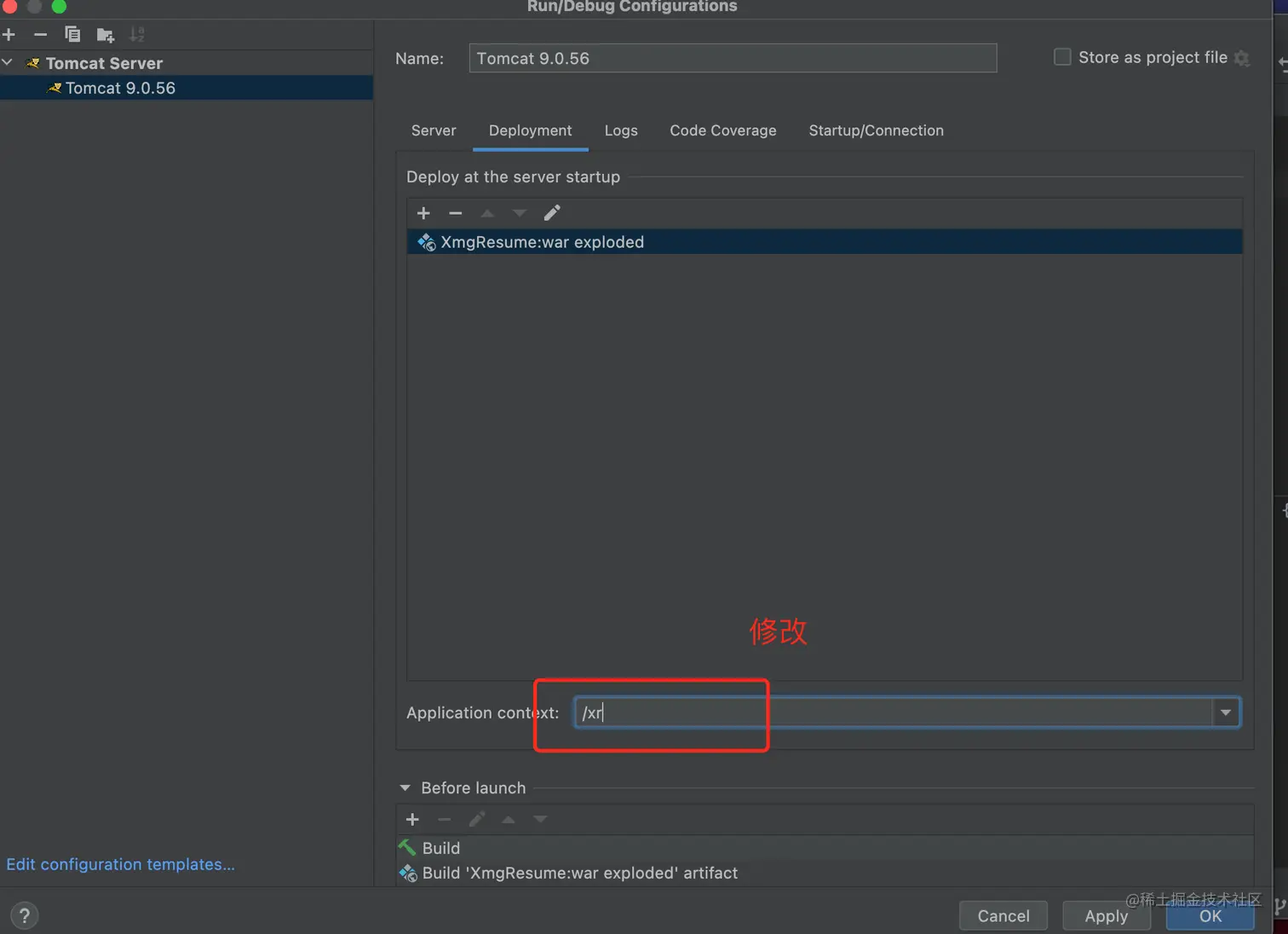This screenshot has height=934, width=1288.
Task: Collapse the Before launch section
Action: coord(405,788)
